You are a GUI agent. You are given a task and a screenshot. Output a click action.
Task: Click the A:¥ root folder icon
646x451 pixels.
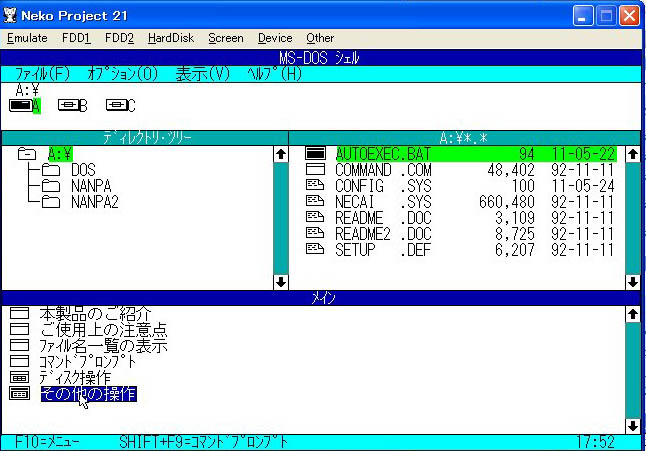click(x=27, y=154)
